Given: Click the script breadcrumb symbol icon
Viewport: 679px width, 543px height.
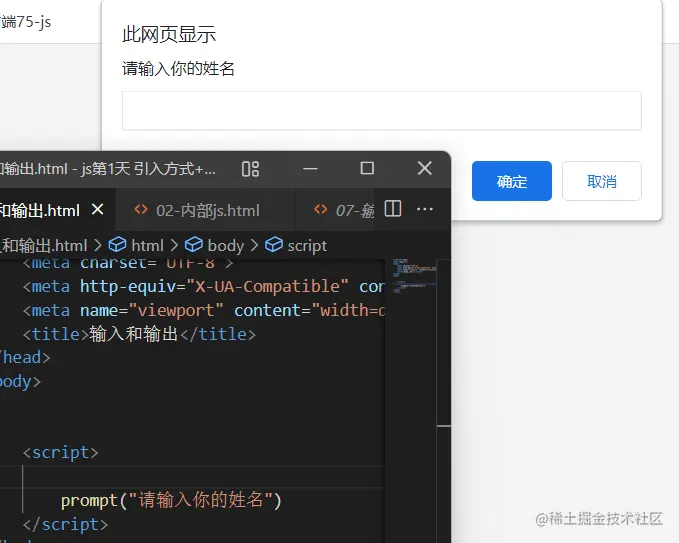Looking at the screenshot, I should click(x=274, y=245).
